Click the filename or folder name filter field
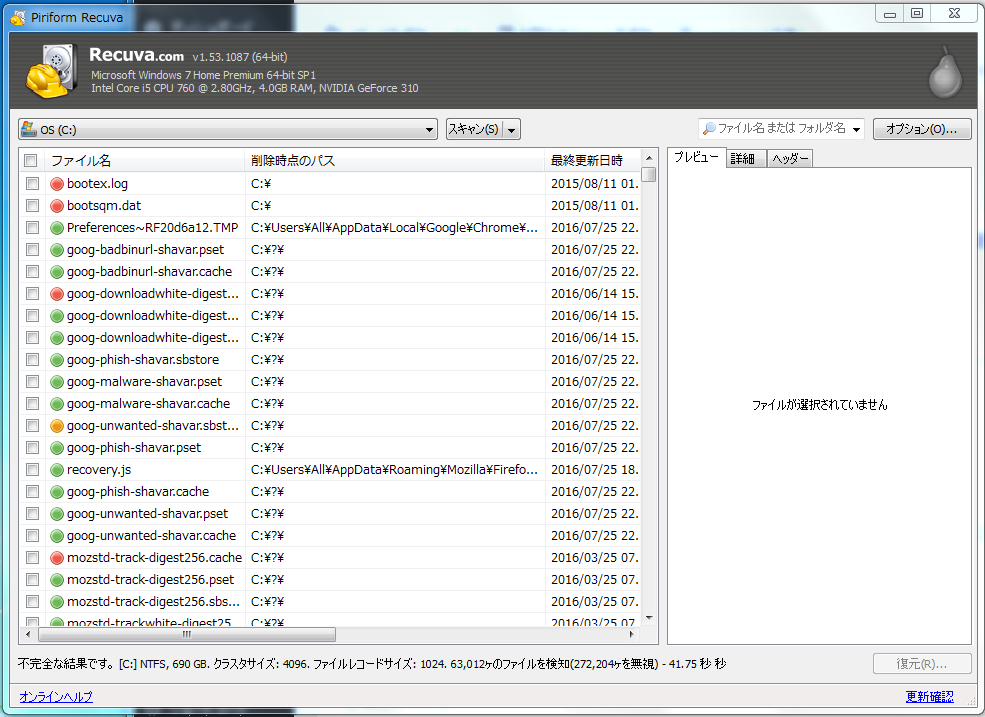Viewport: 985px width, 717px height. (781, 129)
